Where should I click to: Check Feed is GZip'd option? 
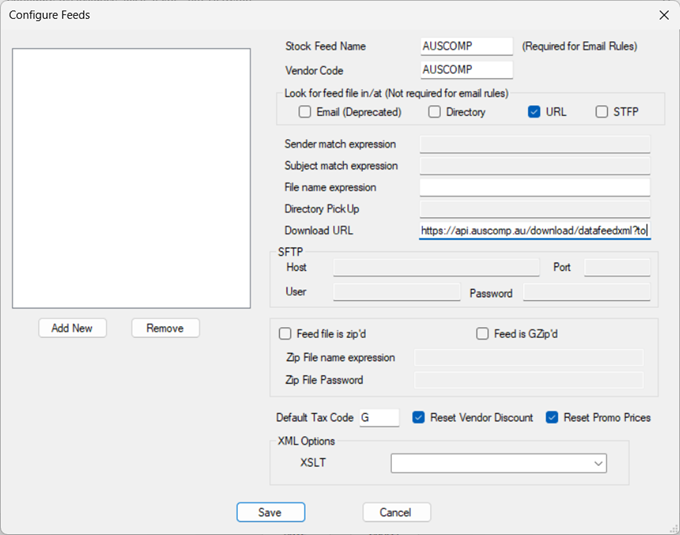pyautogui.click(x=483, y=334)
